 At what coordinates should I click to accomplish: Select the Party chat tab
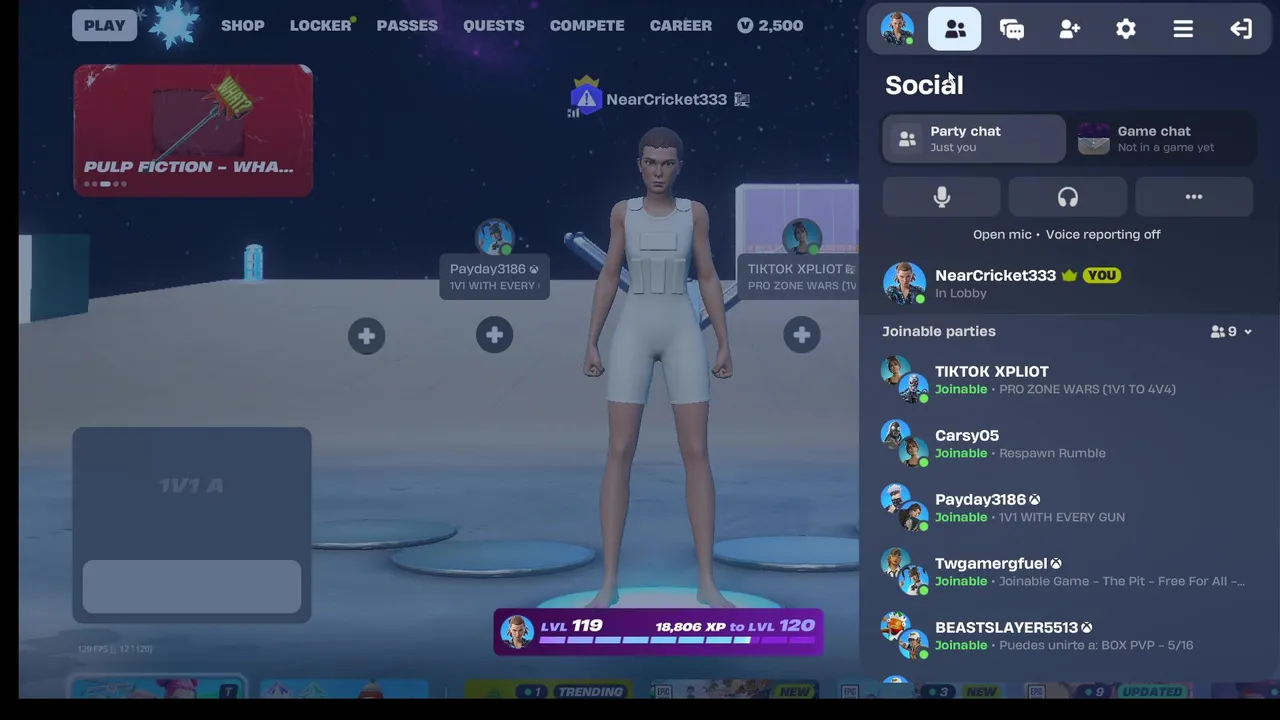click(974, 139)
